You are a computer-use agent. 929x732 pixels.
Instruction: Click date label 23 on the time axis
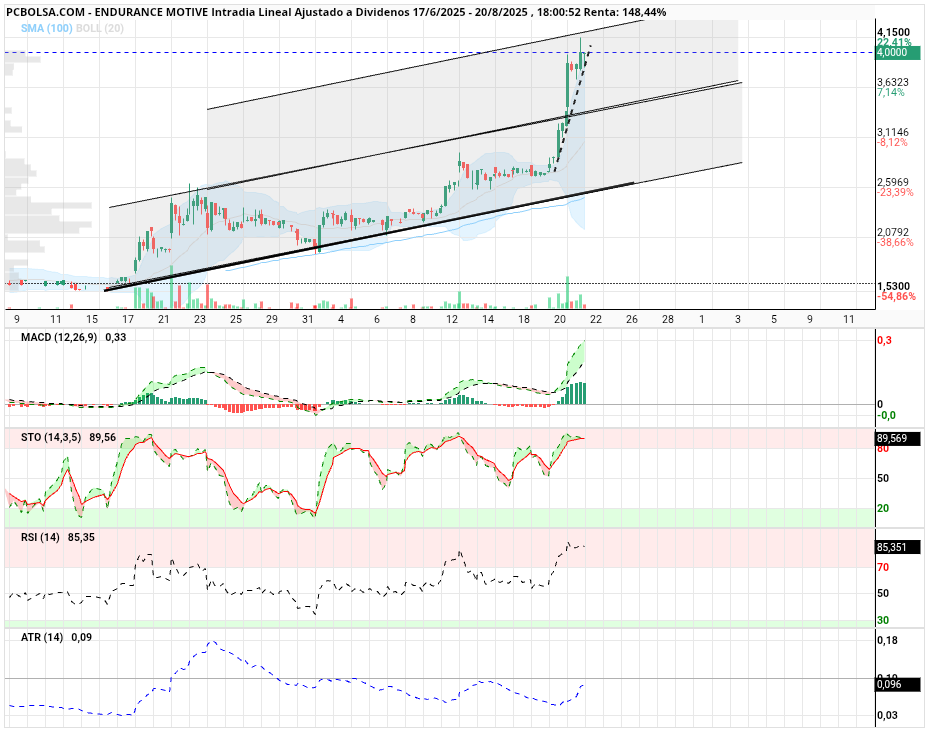200,319
